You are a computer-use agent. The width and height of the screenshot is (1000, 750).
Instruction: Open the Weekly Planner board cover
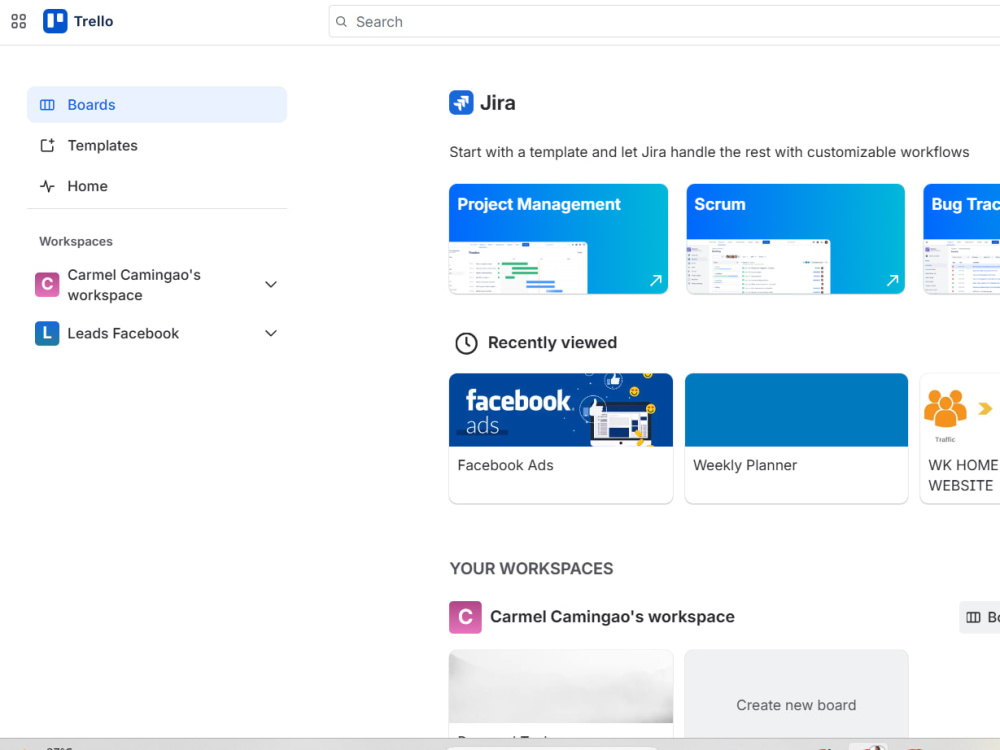[x=797, y=410]
